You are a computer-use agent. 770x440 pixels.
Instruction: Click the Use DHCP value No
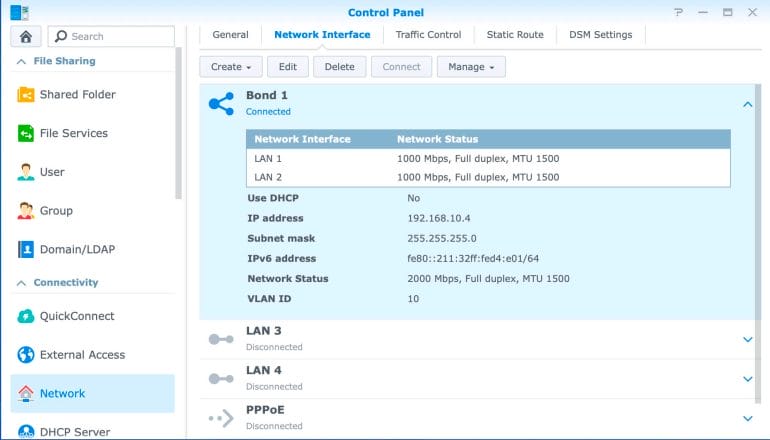pos(413,198)
